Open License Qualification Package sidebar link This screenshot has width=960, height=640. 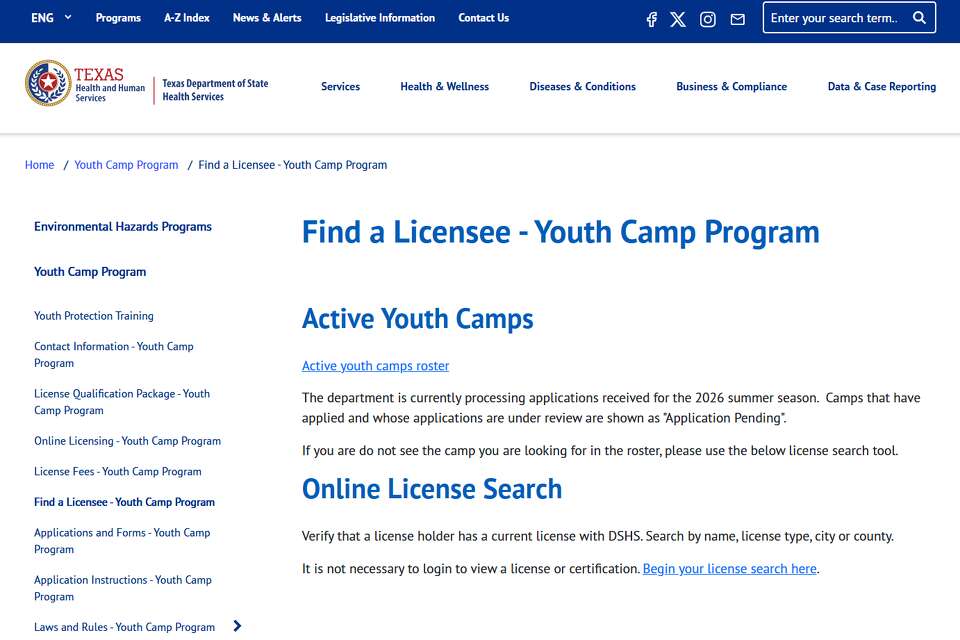pos(122,402)
